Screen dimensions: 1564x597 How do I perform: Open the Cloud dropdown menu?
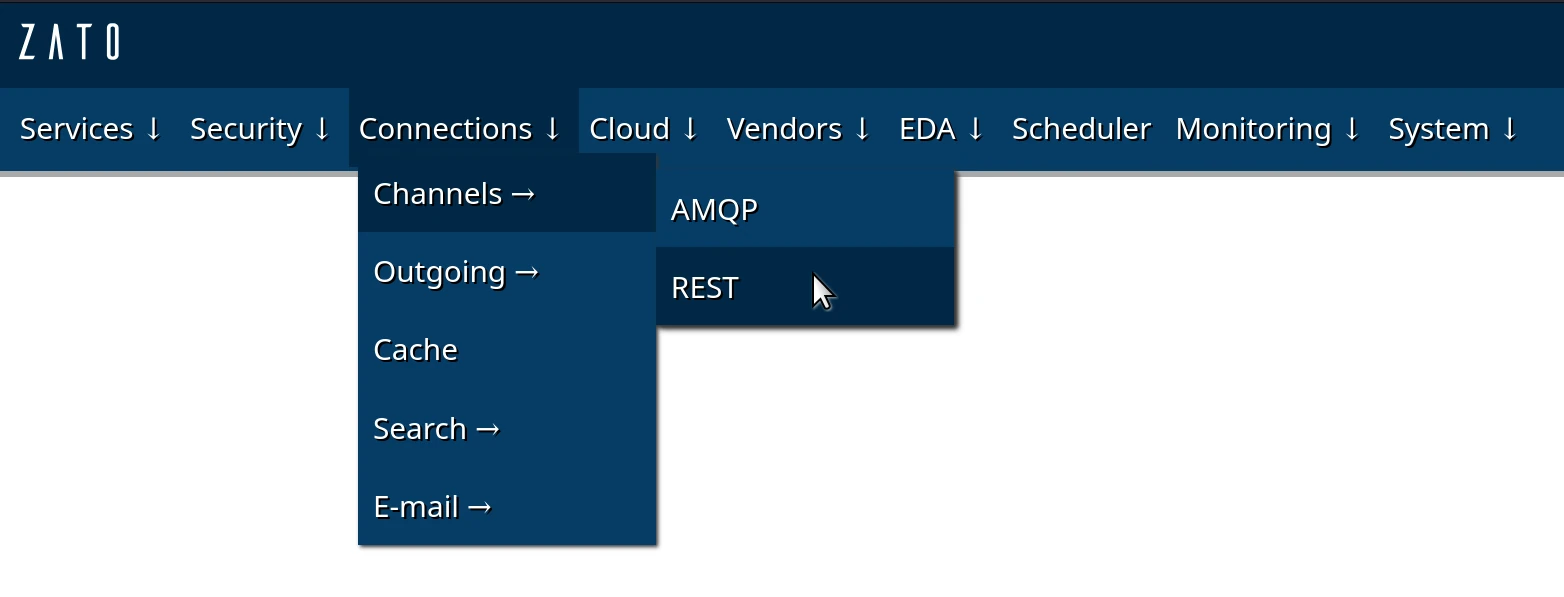[643, 129]
